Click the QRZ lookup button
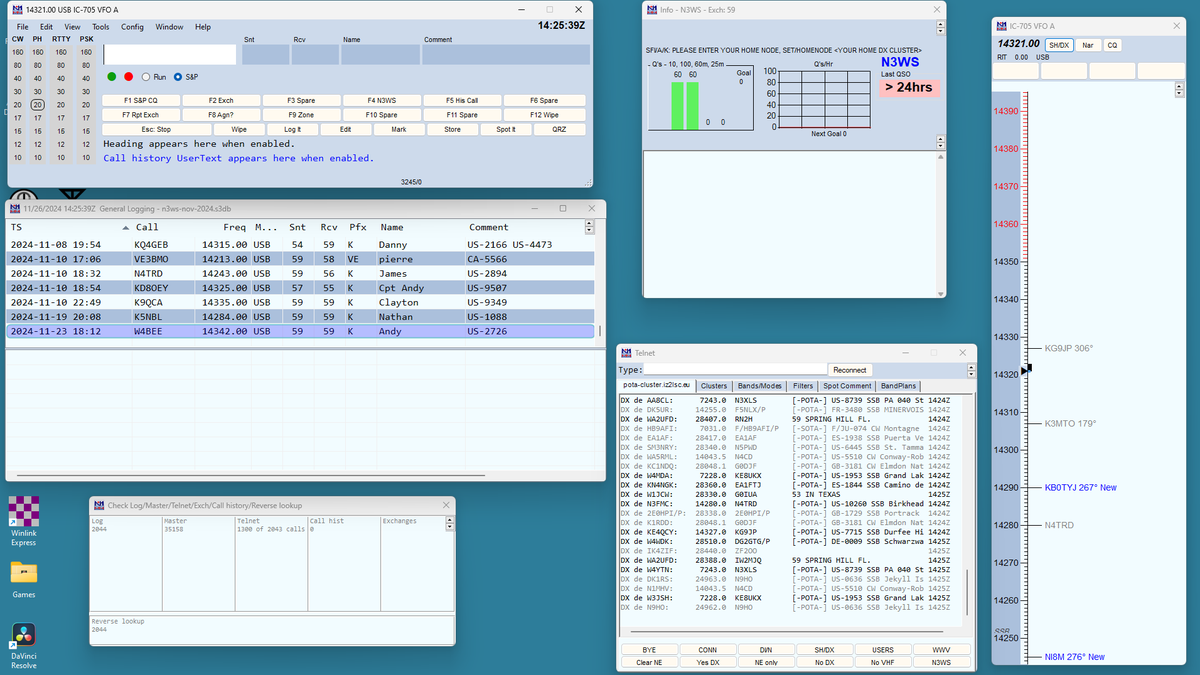 point(559,129)
